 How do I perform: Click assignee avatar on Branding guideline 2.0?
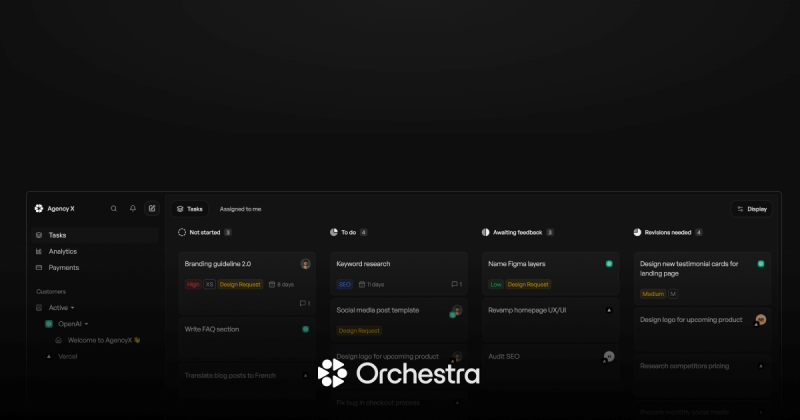pyautogui.click(x=306, y=264)
